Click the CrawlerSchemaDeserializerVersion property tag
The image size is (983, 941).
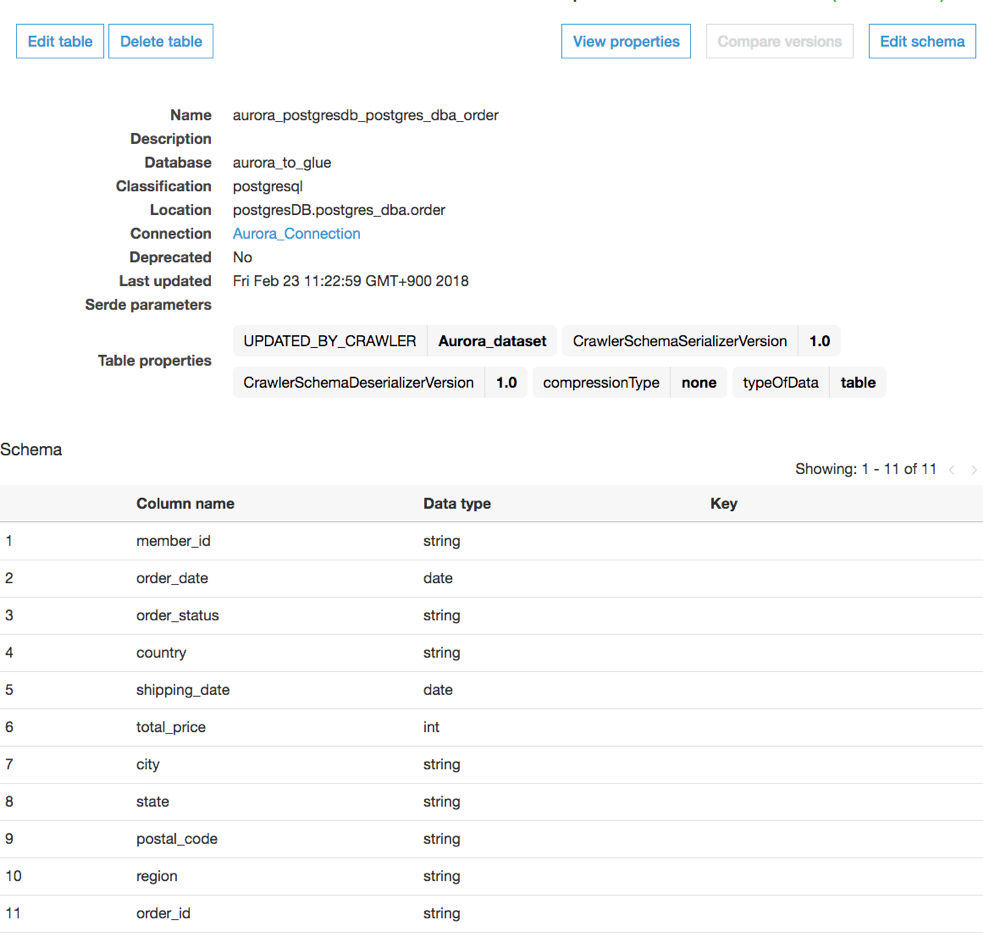click(x=358, y=383)
